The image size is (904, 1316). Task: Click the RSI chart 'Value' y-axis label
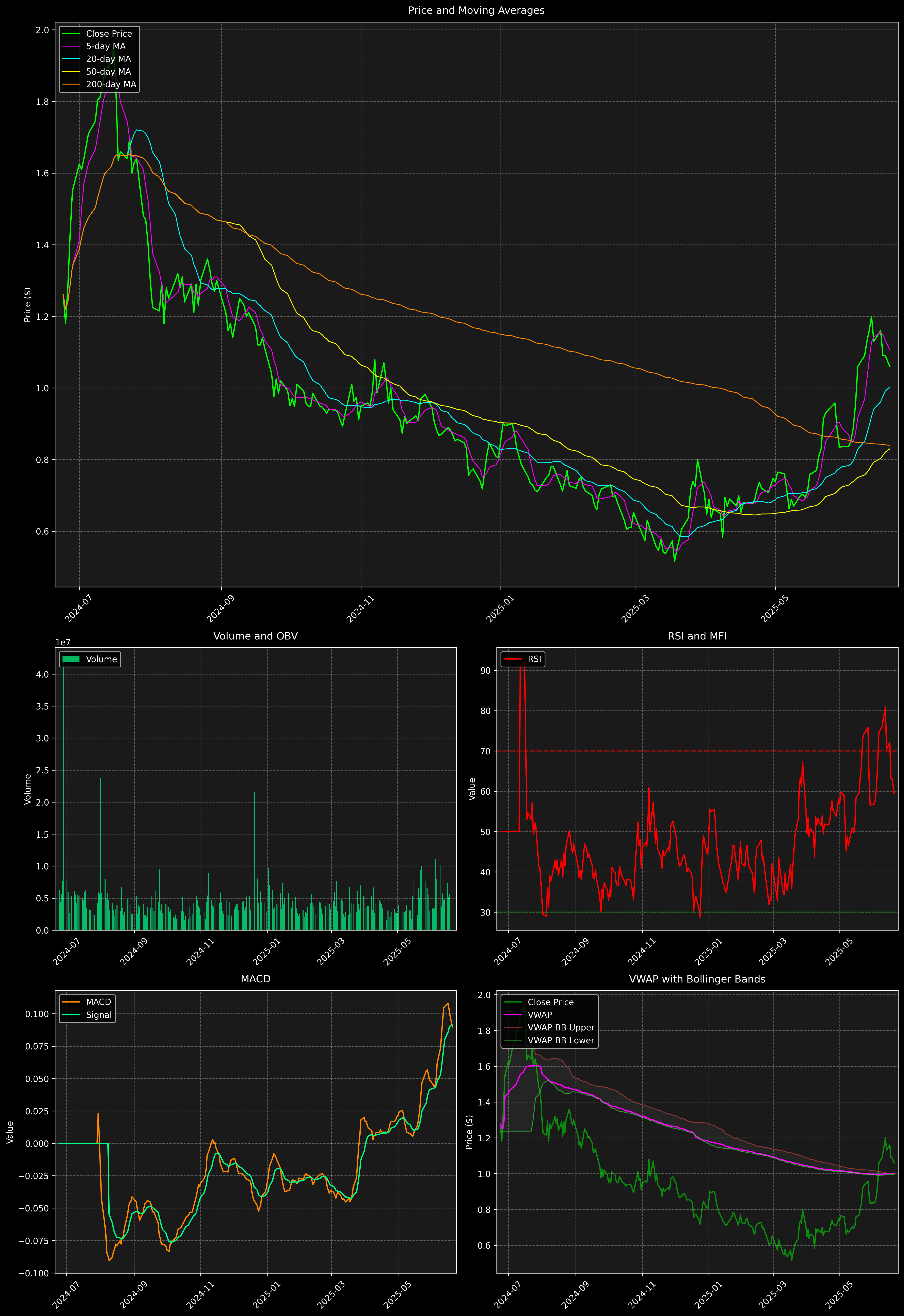472,789
